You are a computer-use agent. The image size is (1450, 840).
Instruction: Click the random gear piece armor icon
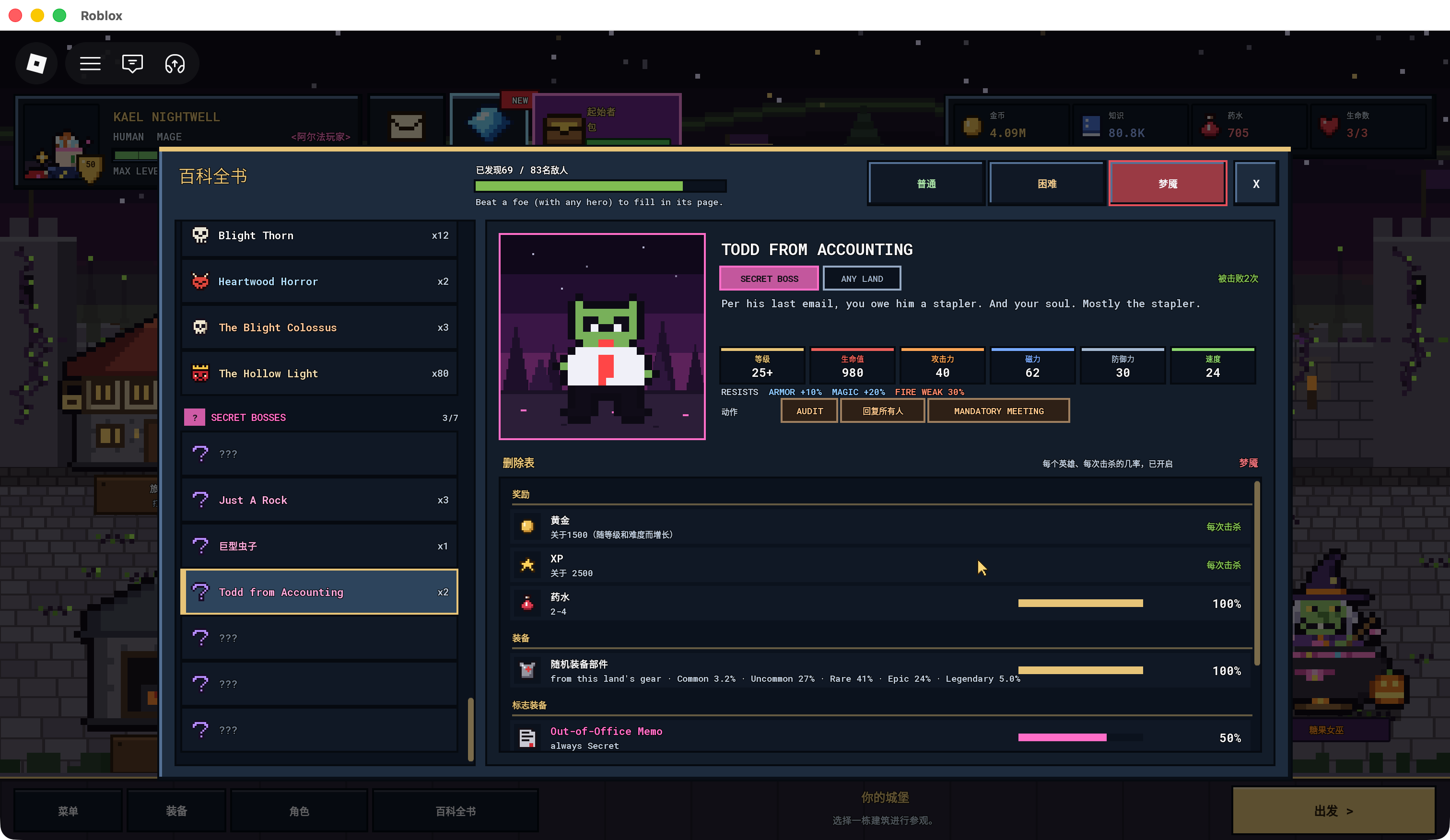click(527, 670)
